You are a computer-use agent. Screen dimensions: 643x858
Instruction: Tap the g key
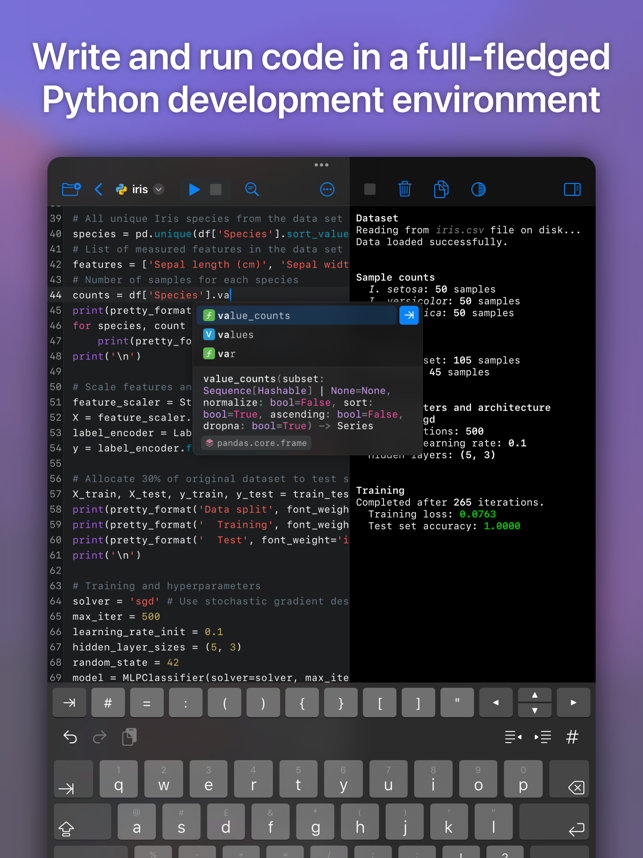[316, 822]
